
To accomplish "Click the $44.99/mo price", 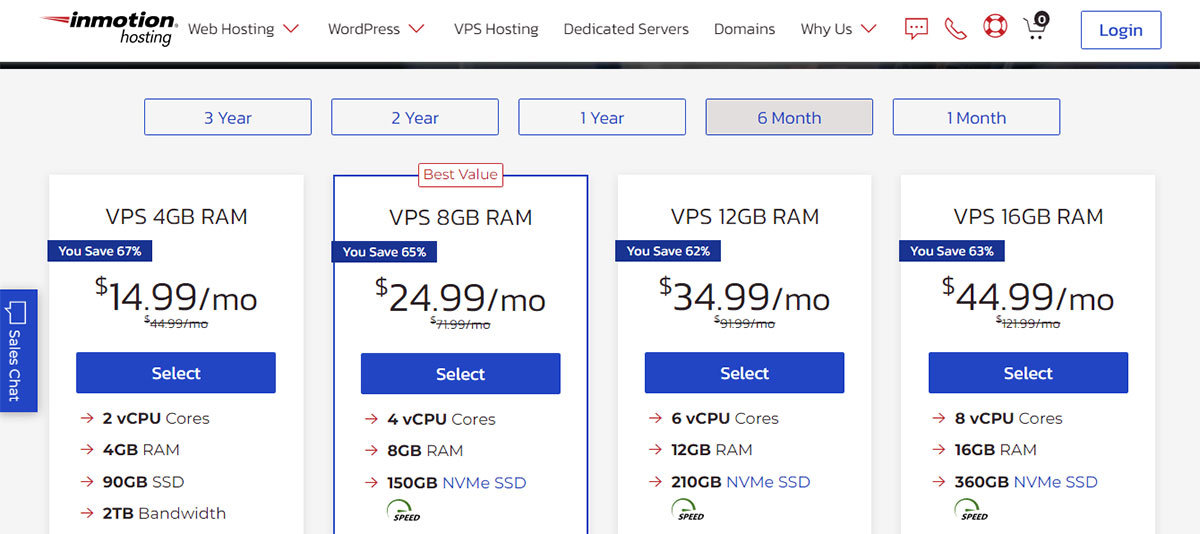I will coord(1028,296).
